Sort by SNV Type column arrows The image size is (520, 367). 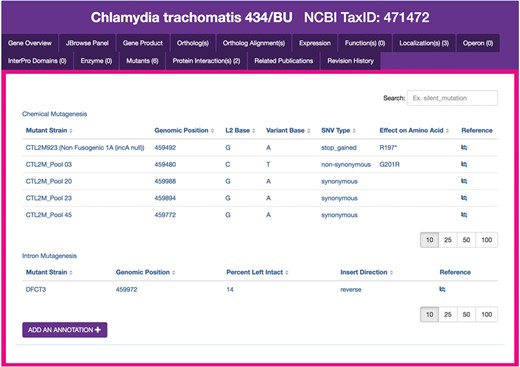click(x=354, y=131)
